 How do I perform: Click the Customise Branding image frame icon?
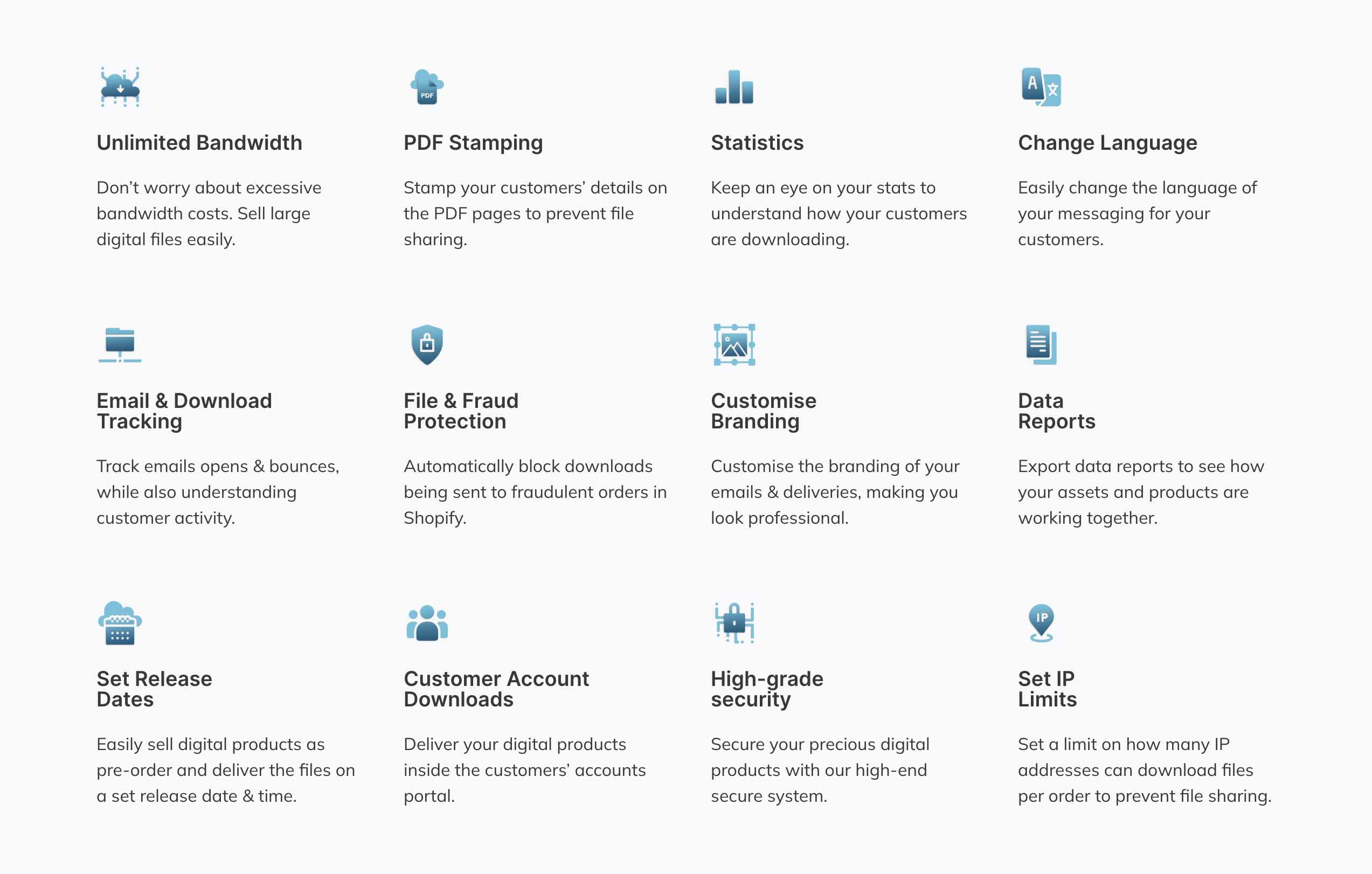[x=734, y=345]
